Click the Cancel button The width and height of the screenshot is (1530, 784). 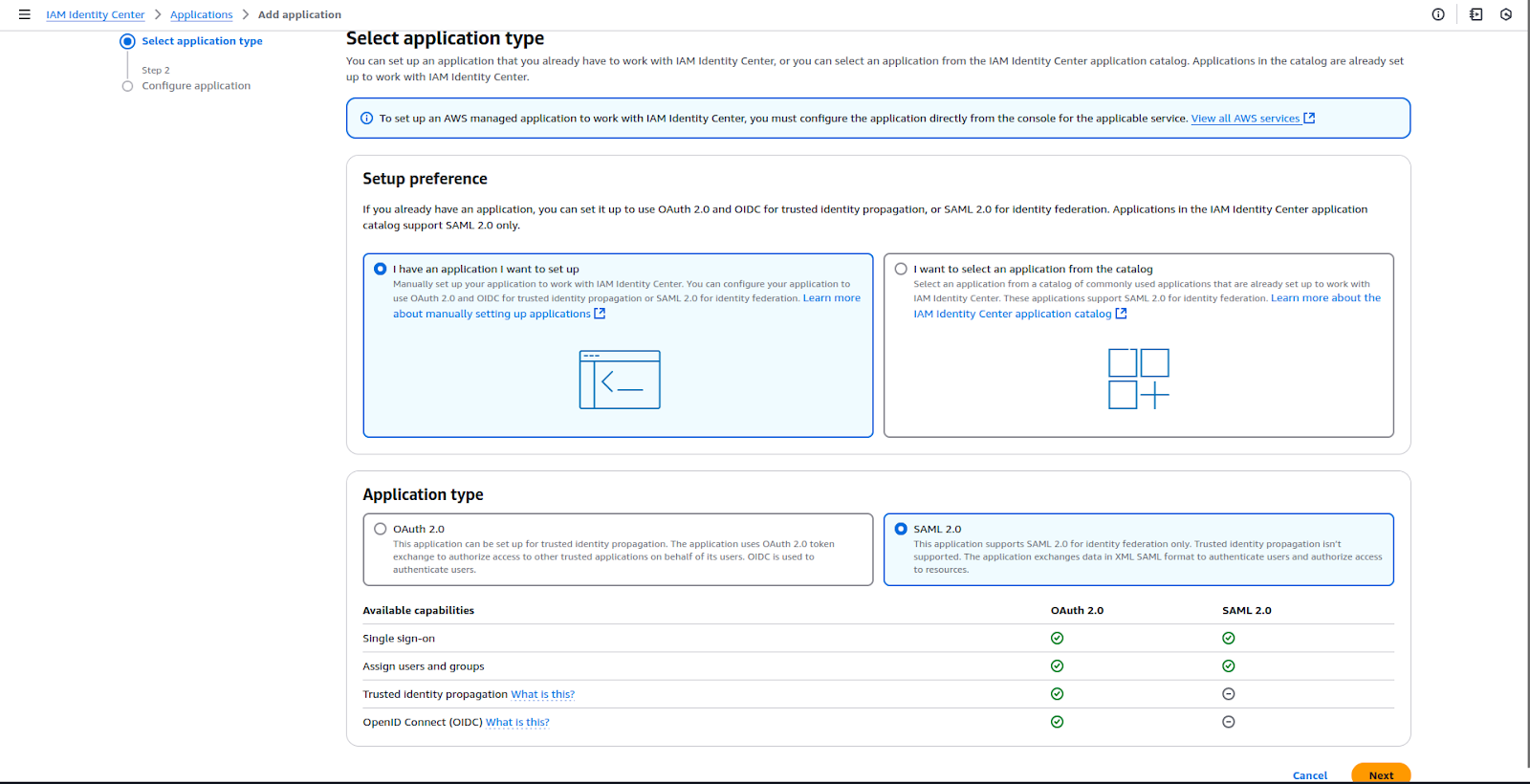(x=1310, y=775)
